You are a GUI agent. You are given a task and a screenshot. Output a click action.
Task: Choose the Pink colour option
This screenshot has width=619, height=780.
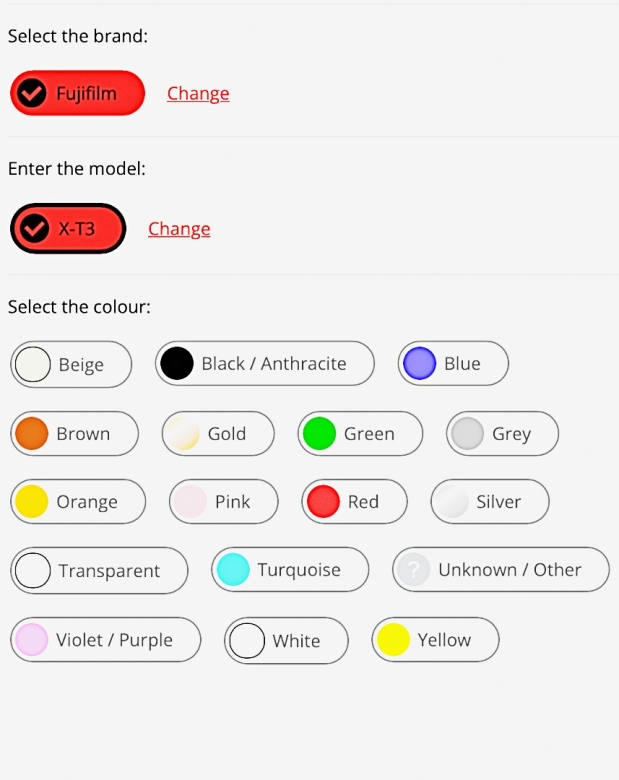pos(224,501)
